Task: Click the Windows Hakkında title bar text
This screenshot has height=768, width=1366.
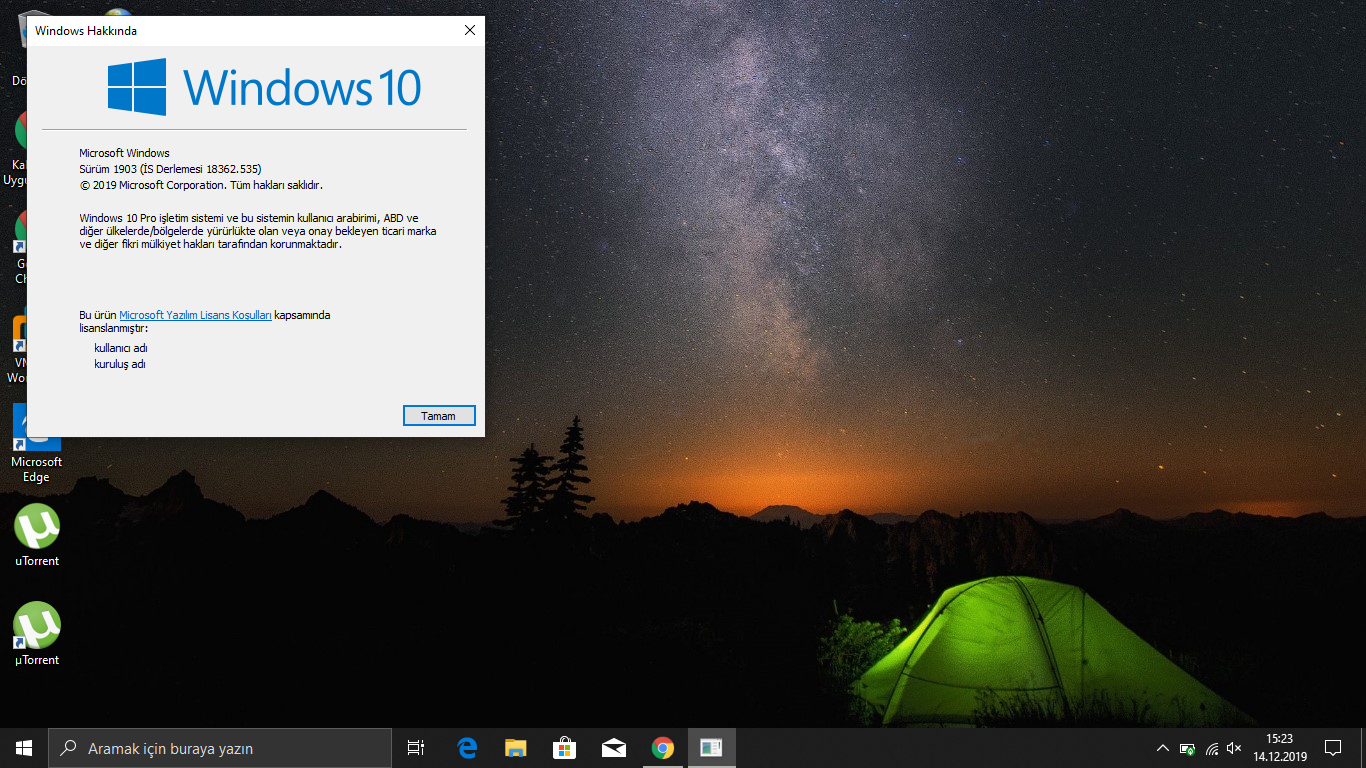Action: click(x=86, y=31)
